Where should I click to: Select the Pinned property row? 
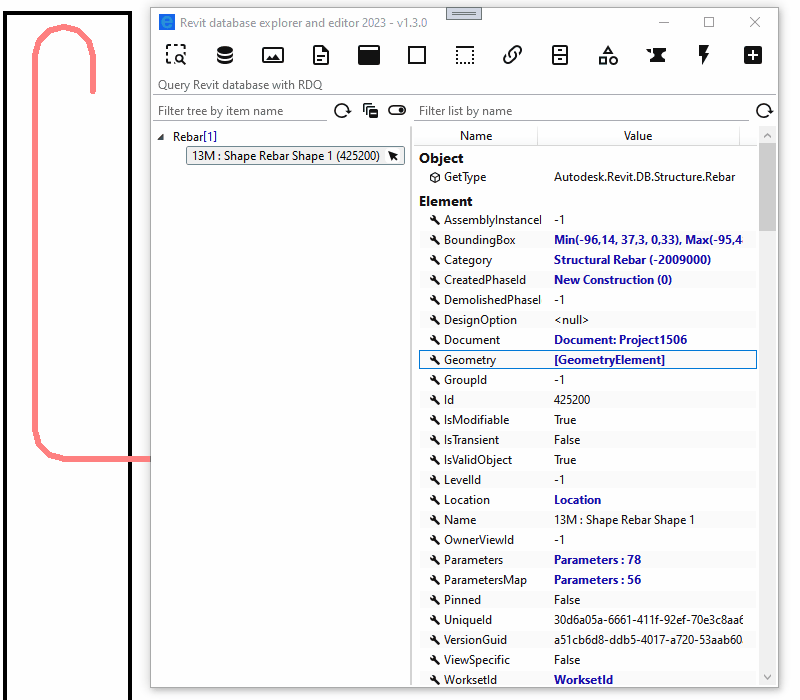point(587,599)
